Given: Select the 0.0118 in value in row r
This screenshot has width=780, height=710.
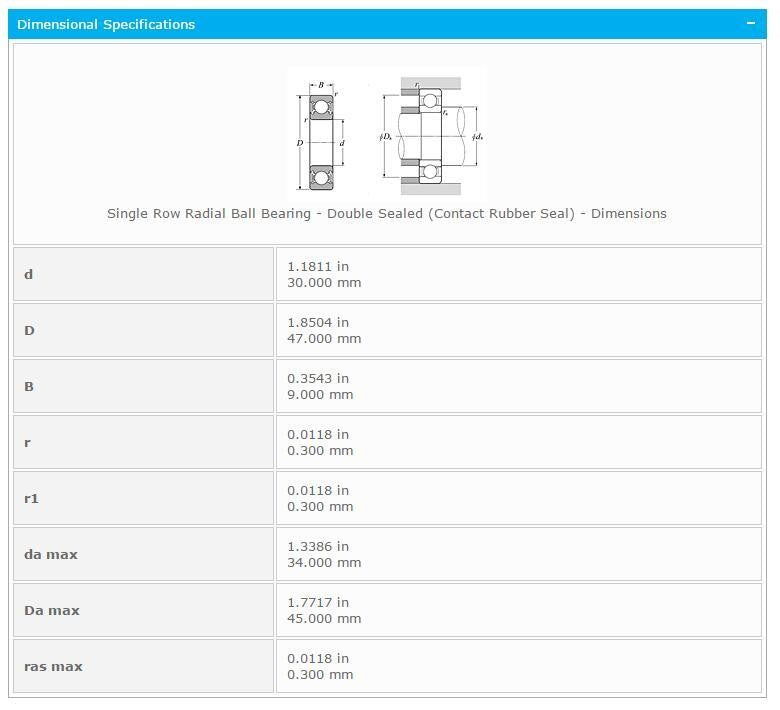Looking at the screenshot, I should (x=318, y=435).
